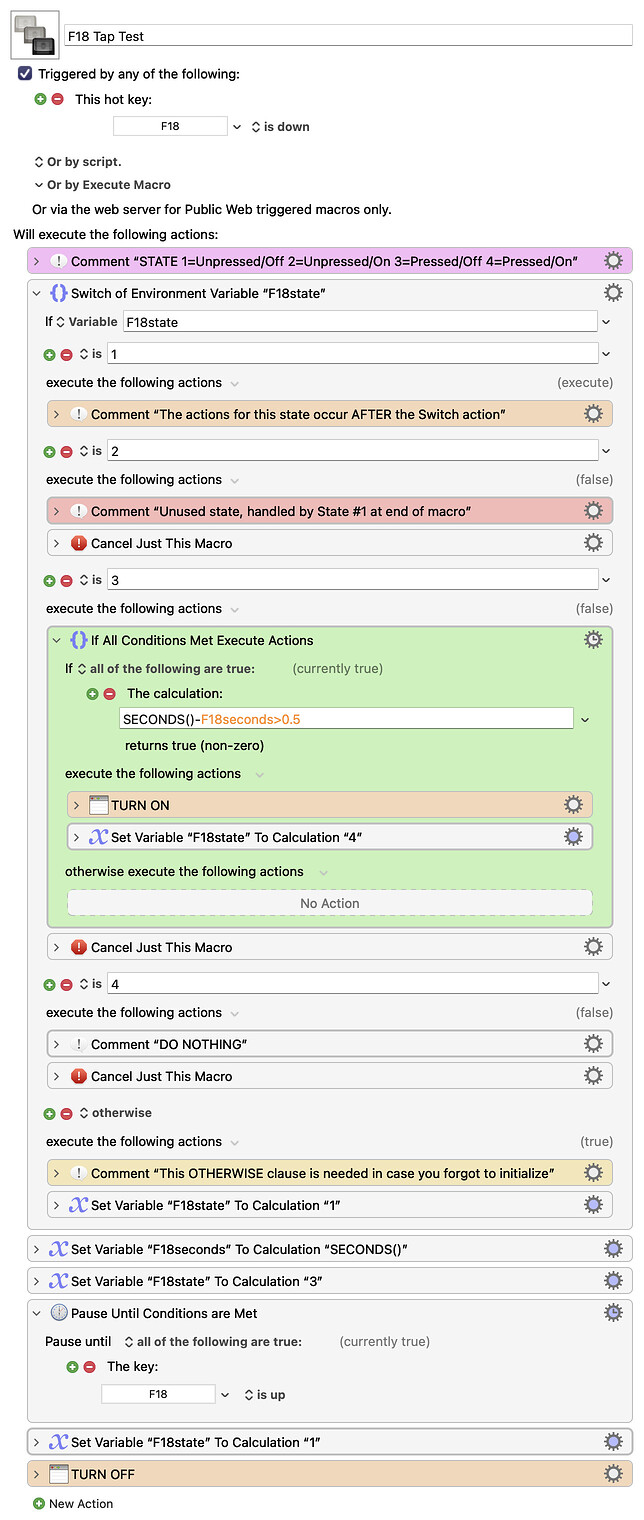The width and height of the screenshot is (644, 1520).
Task: Add new action with green plus icon
Action: tap(39, 1504)
